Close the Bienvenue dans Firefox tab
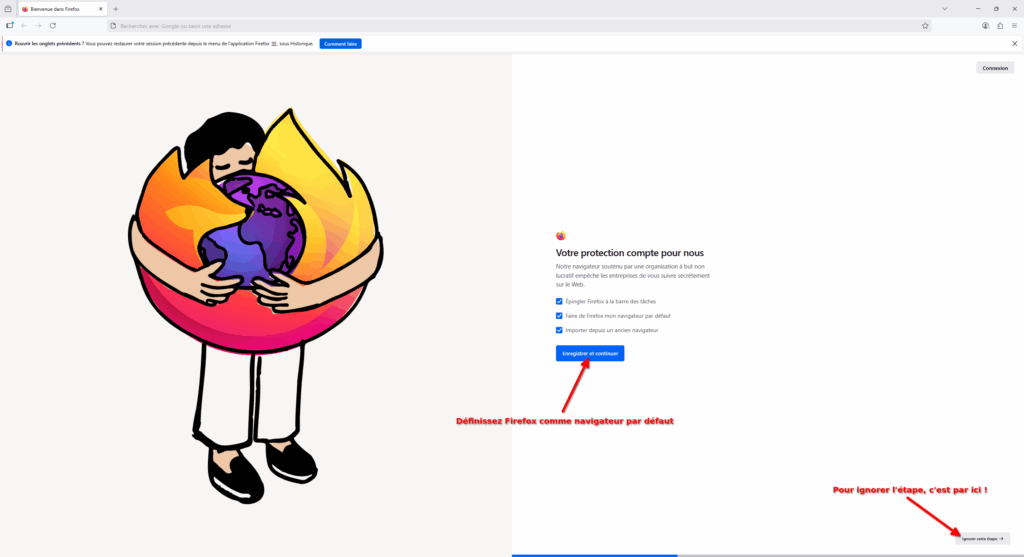 [x=101, y=9]
